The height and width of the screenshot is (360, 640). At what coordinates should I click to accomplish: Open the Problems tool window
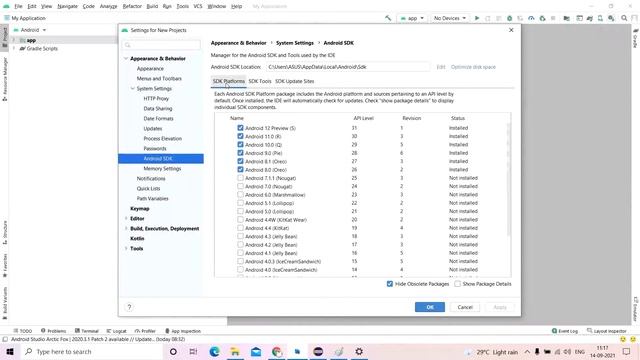pos(53,331)
